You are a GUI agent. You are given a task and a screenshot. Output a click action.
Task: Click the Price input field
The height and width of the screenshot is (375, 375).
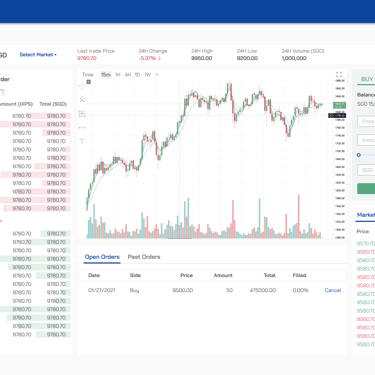point(366,121)
